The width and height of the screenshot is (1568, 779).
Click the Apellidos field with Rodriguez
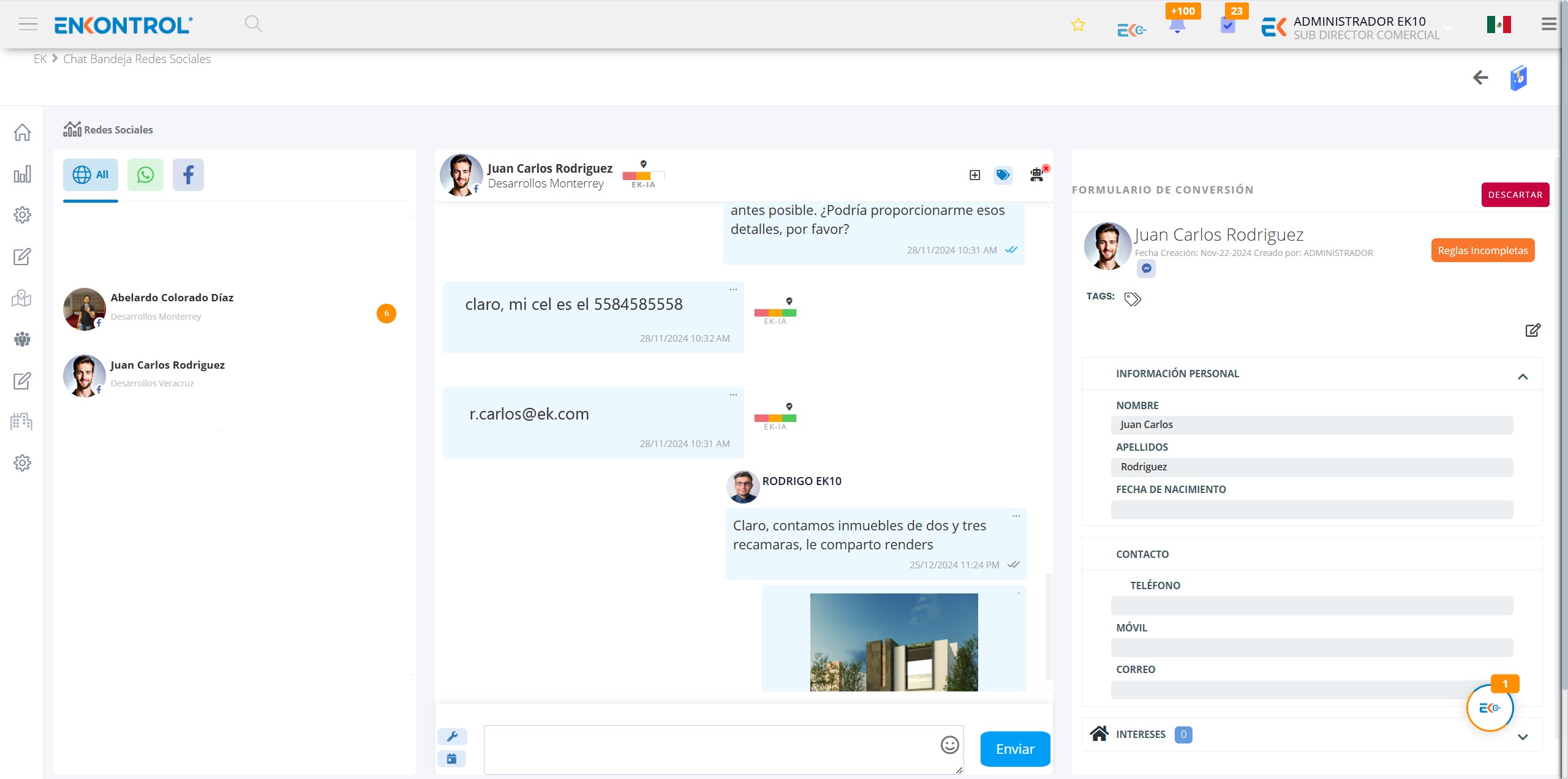[1311, 467]
